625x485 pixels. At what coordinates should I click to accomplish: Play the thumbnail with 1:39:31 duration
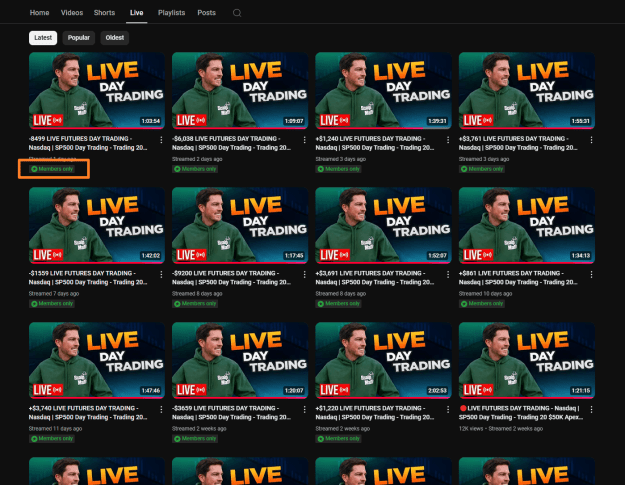pos(383,90)
